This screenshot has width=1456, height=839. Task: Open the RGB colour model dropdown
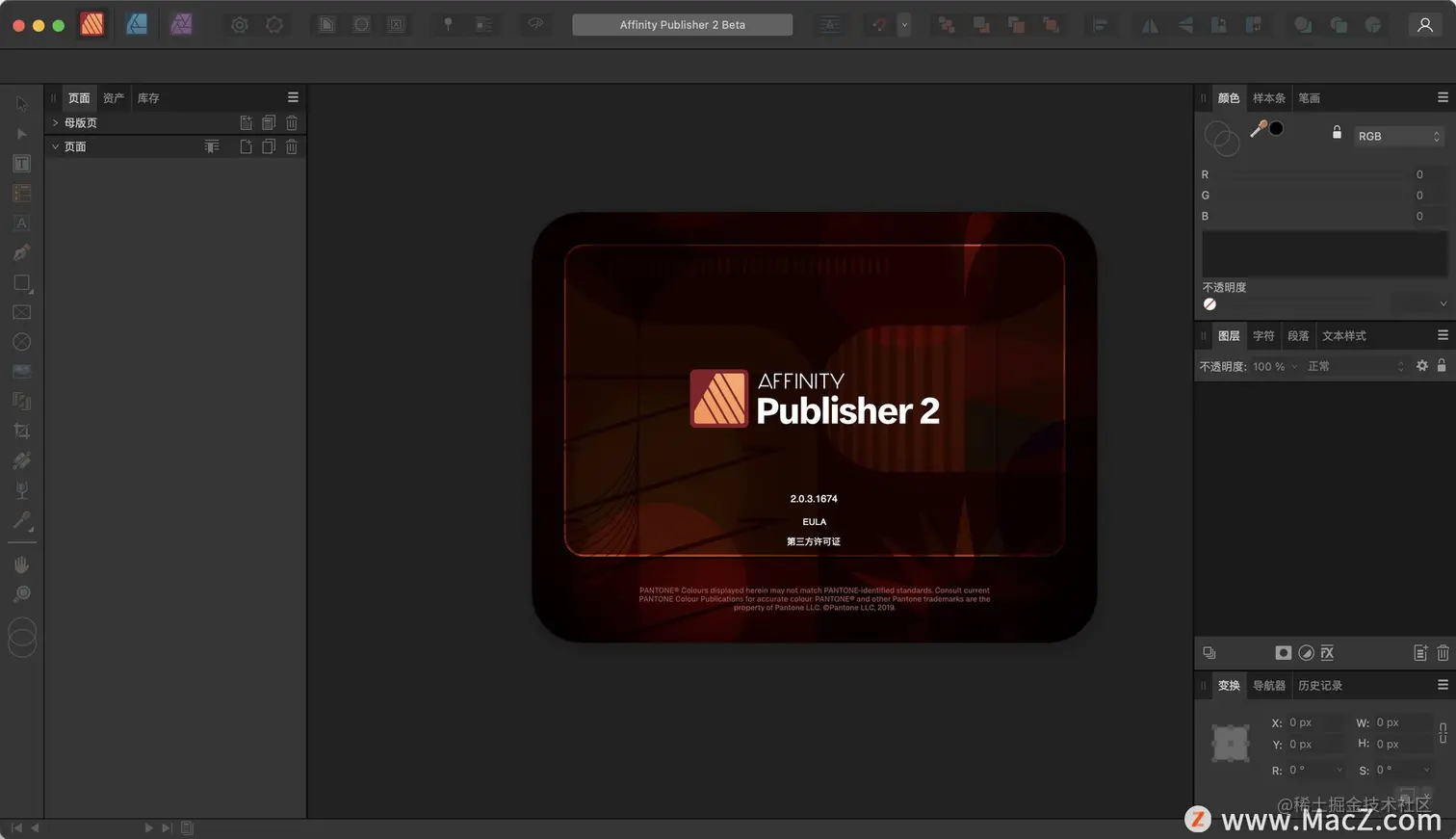(x=1398, y=136)
